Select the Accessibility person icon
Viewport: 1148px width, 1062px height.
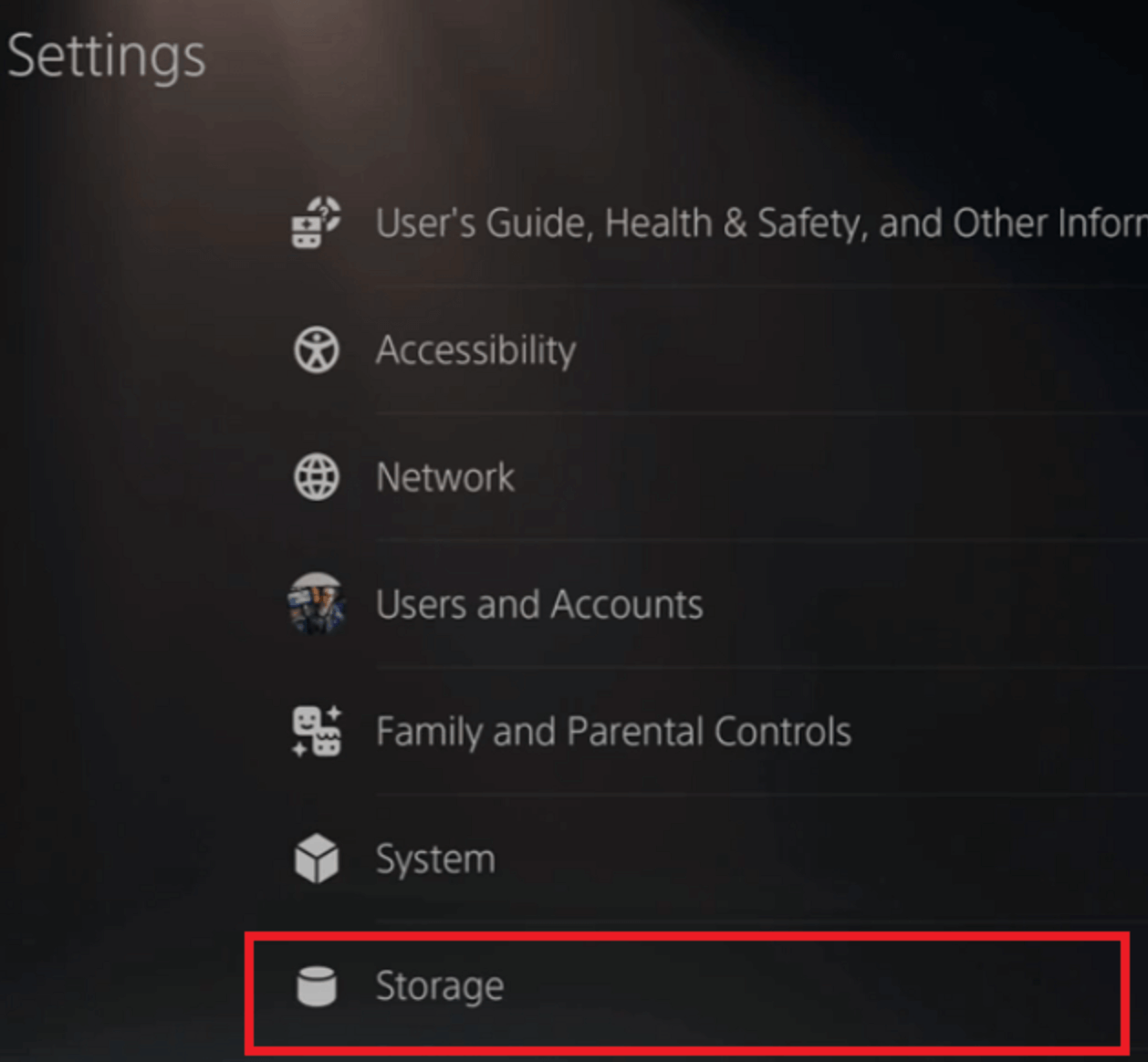[x=317, y=349]
